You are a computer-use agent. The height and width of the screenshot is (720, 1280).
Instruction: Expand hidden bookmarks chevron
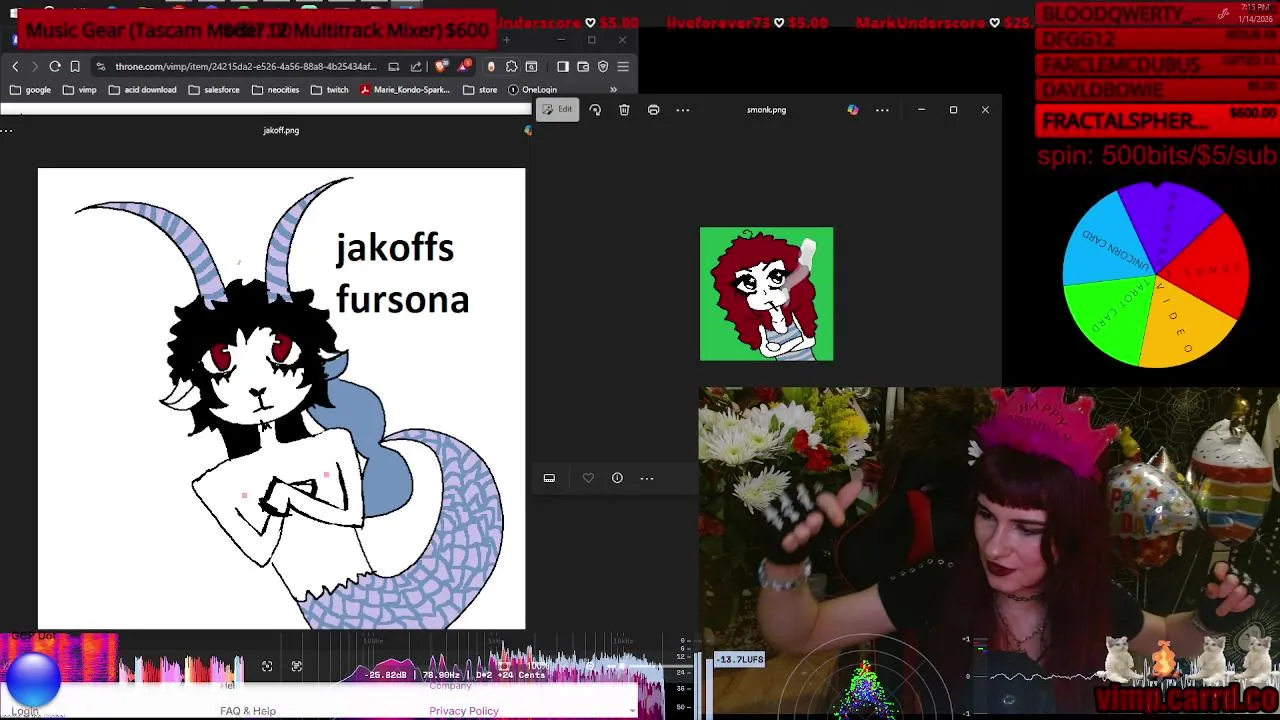[x=613, y=90]
